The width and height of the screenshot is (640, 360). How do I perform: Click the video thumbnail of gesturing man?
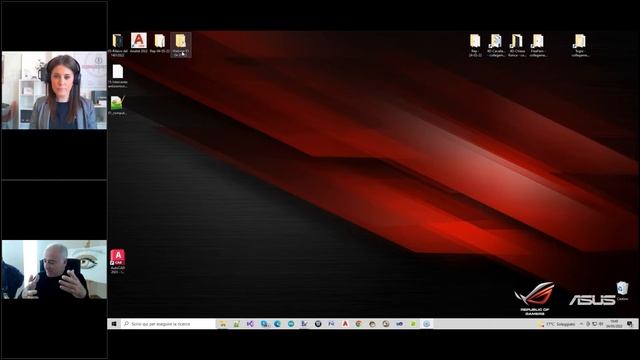(x=54, y=269)
